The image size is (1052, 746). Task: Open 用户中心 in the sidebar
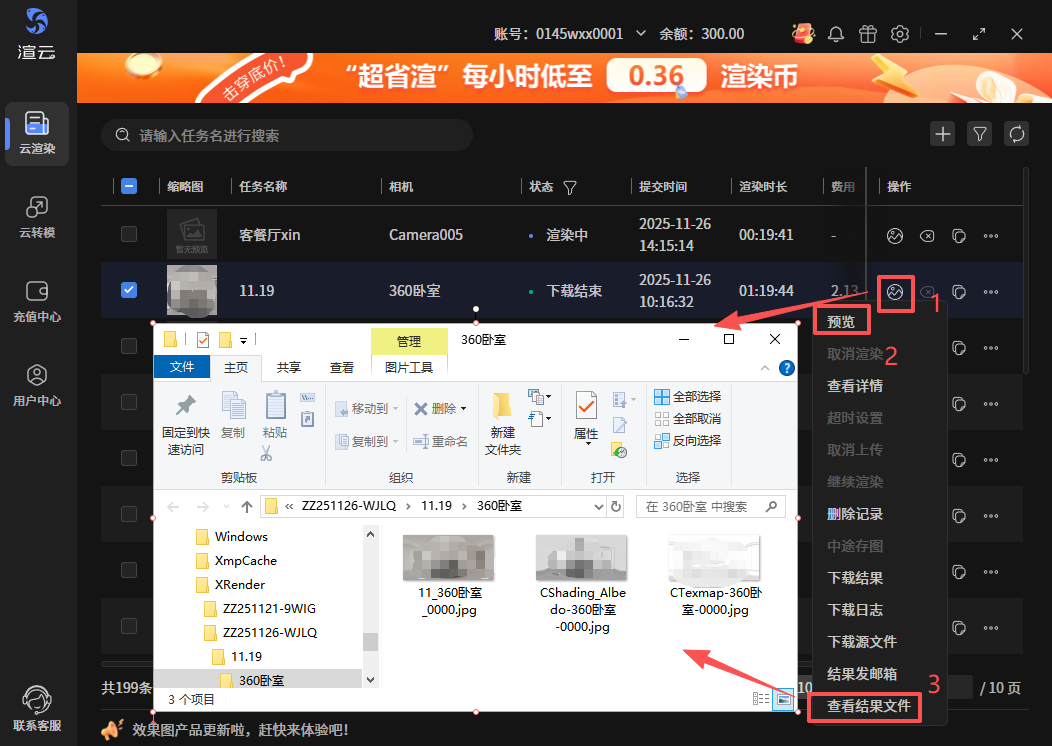(37, 384)
